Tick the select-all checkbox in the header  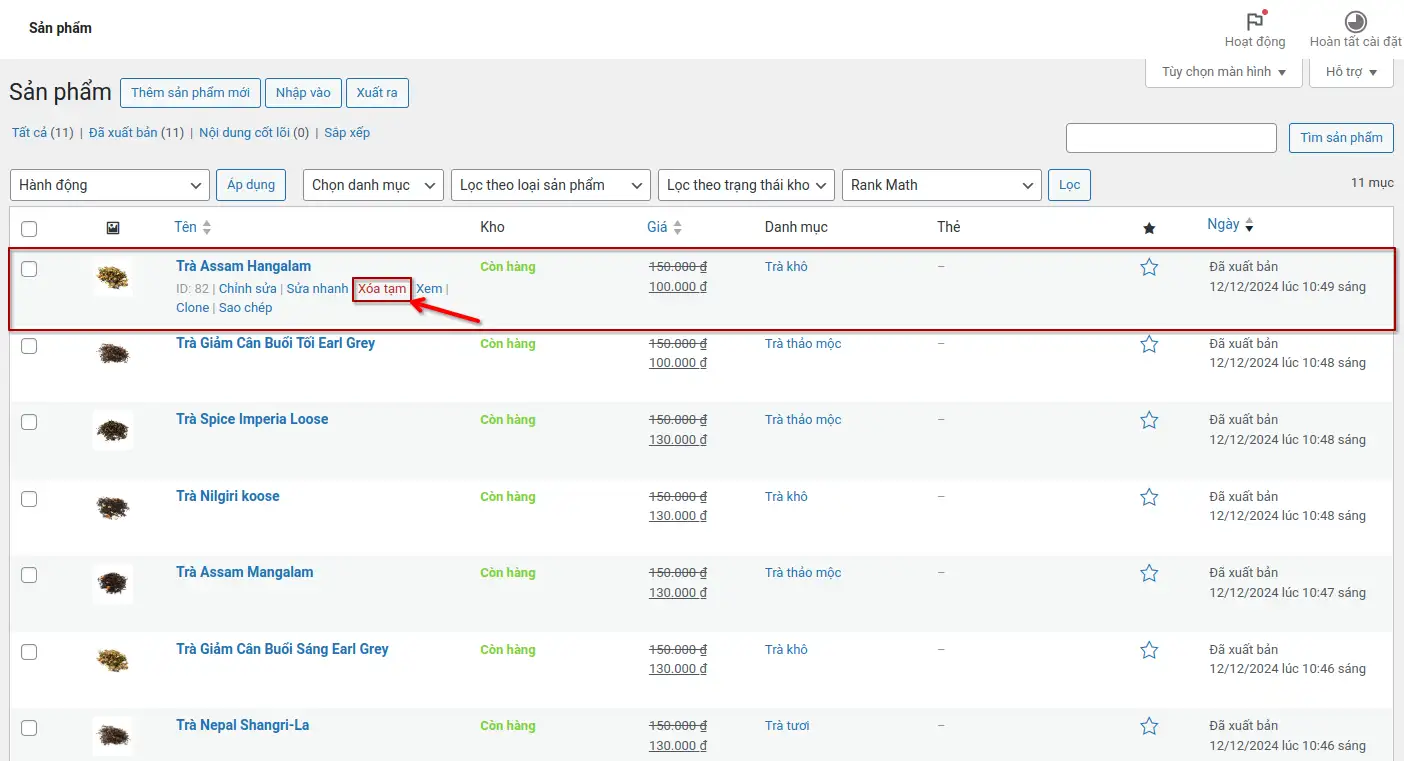pyautogui.click(x=29, y=229)
